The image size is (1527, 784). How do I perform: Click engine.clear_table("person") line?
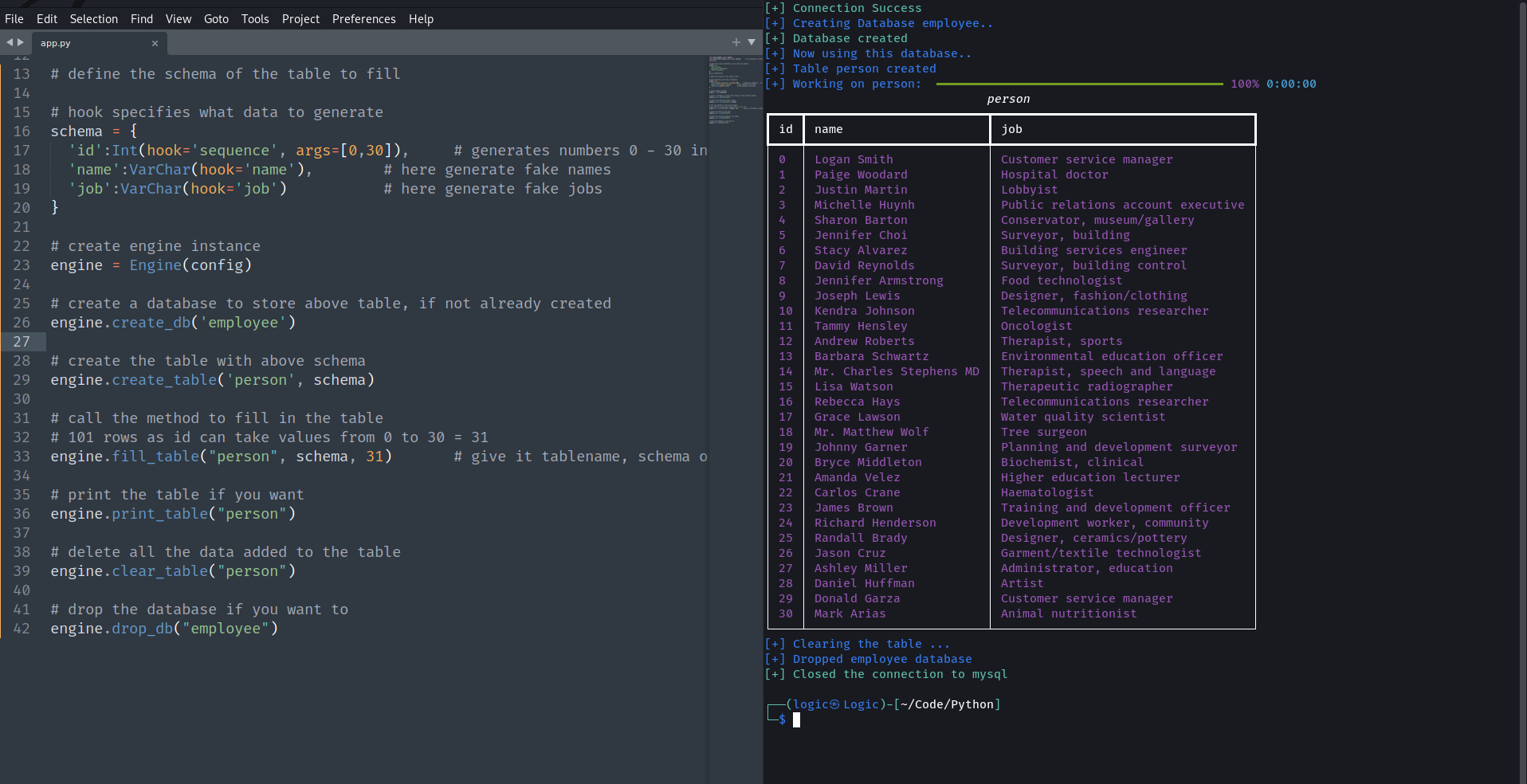point(173,571)
